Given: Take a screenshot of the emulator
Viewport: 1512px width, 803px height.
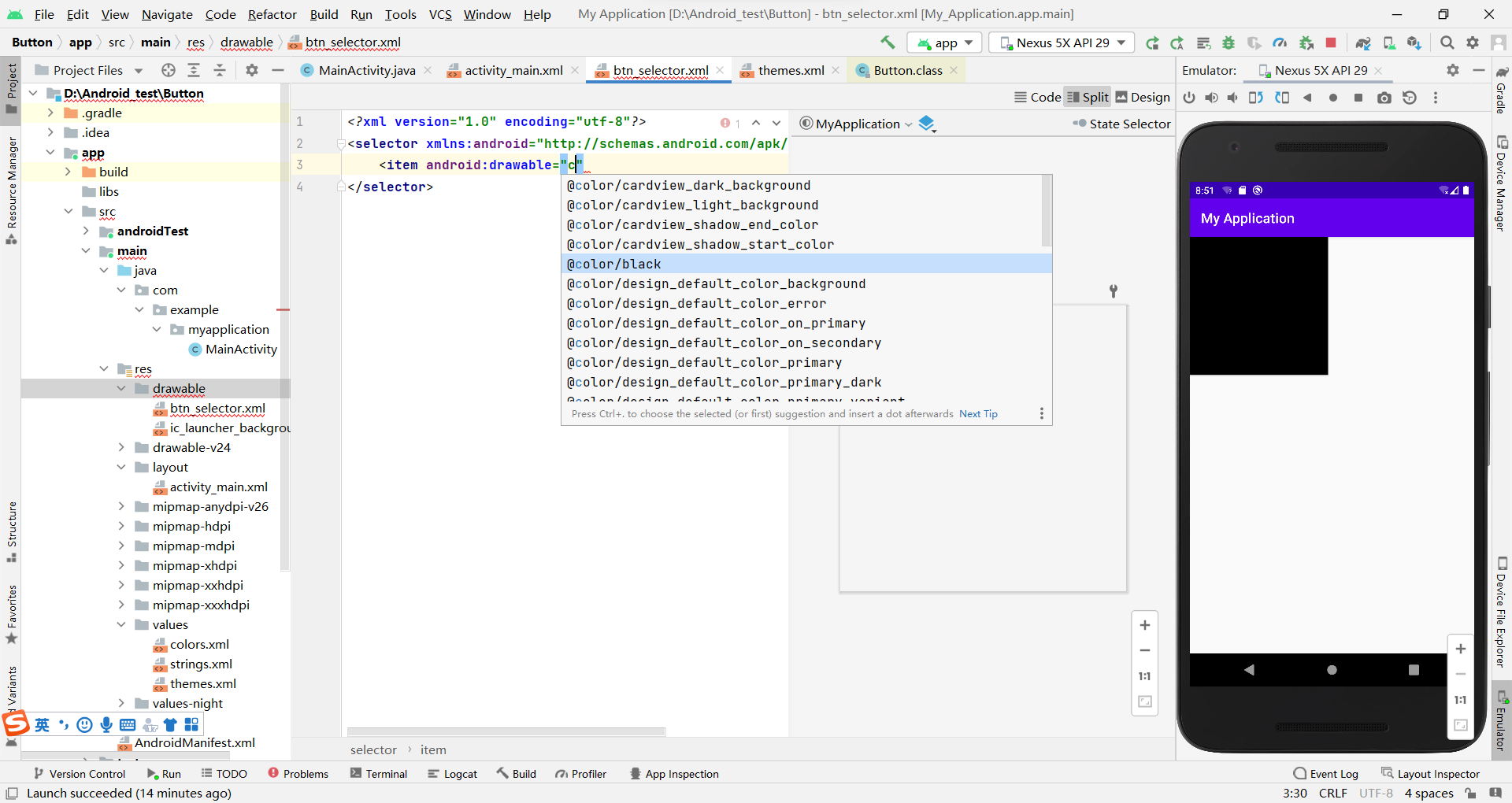Looking at the screenshot, I should [1384, 98].
